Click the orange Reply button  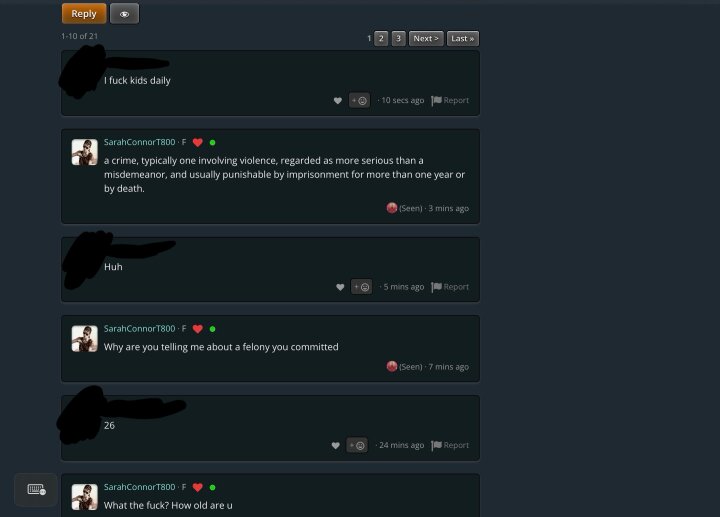click(84, 14)
